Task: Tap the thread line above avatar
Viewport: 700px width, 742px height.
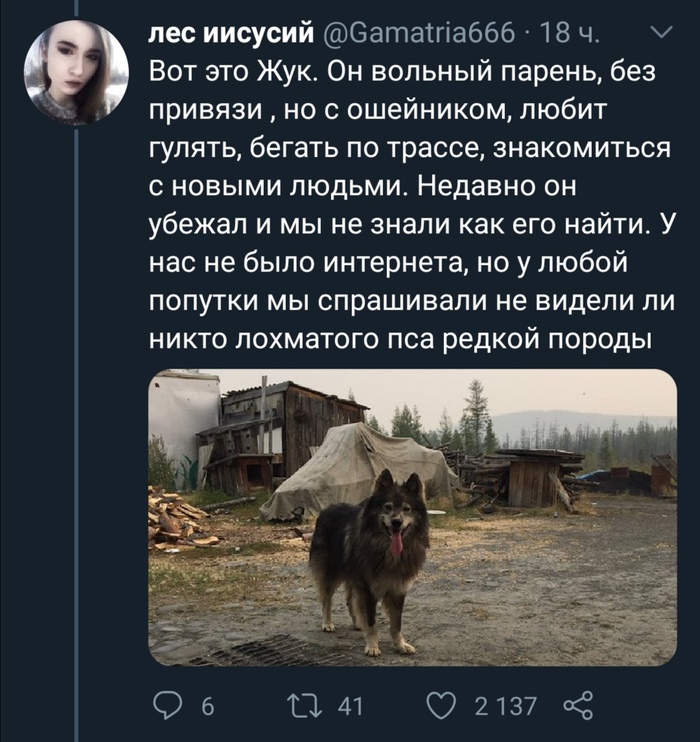Action: click(x=76, y=7)
